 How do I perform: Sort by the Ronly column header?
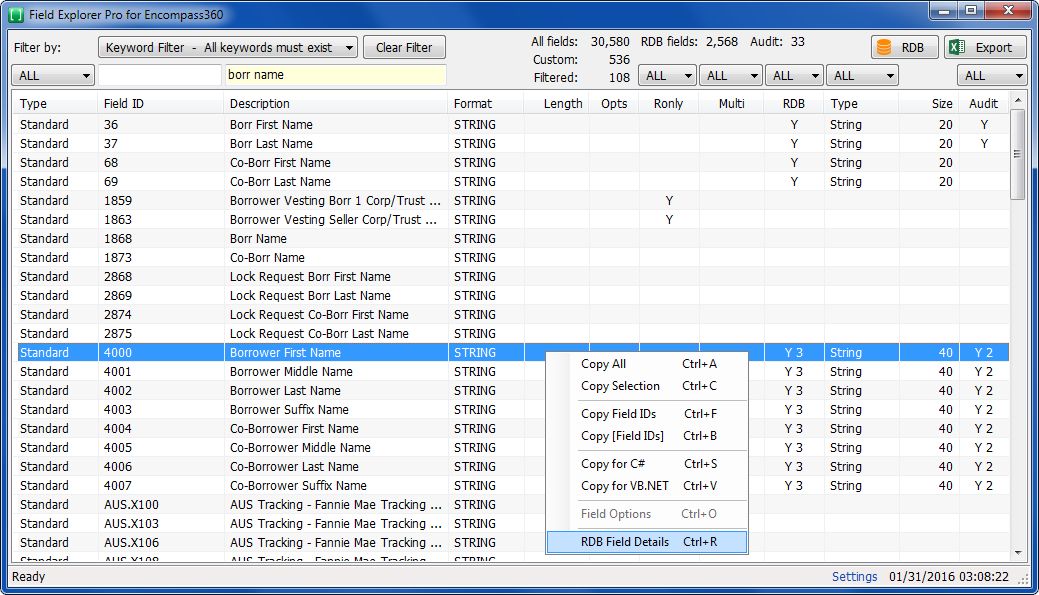pyautogui.click(x=669, y=103)
